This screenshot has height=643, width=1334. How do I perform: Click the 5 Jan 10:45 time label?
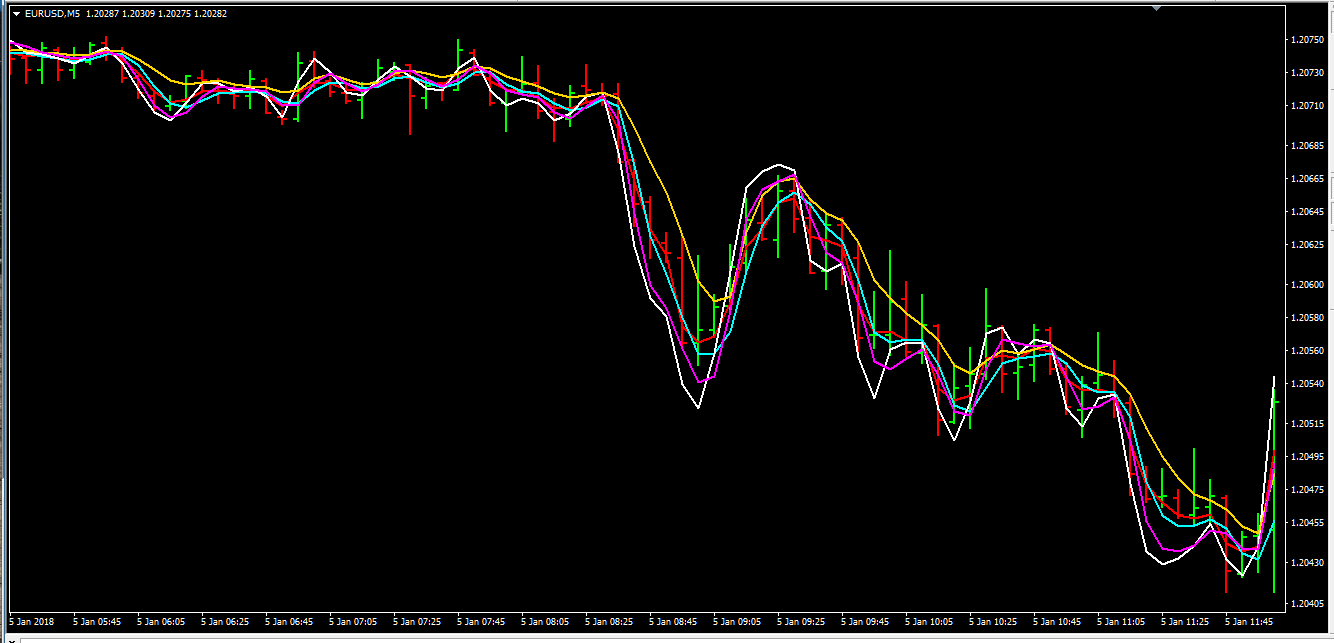1058,622
